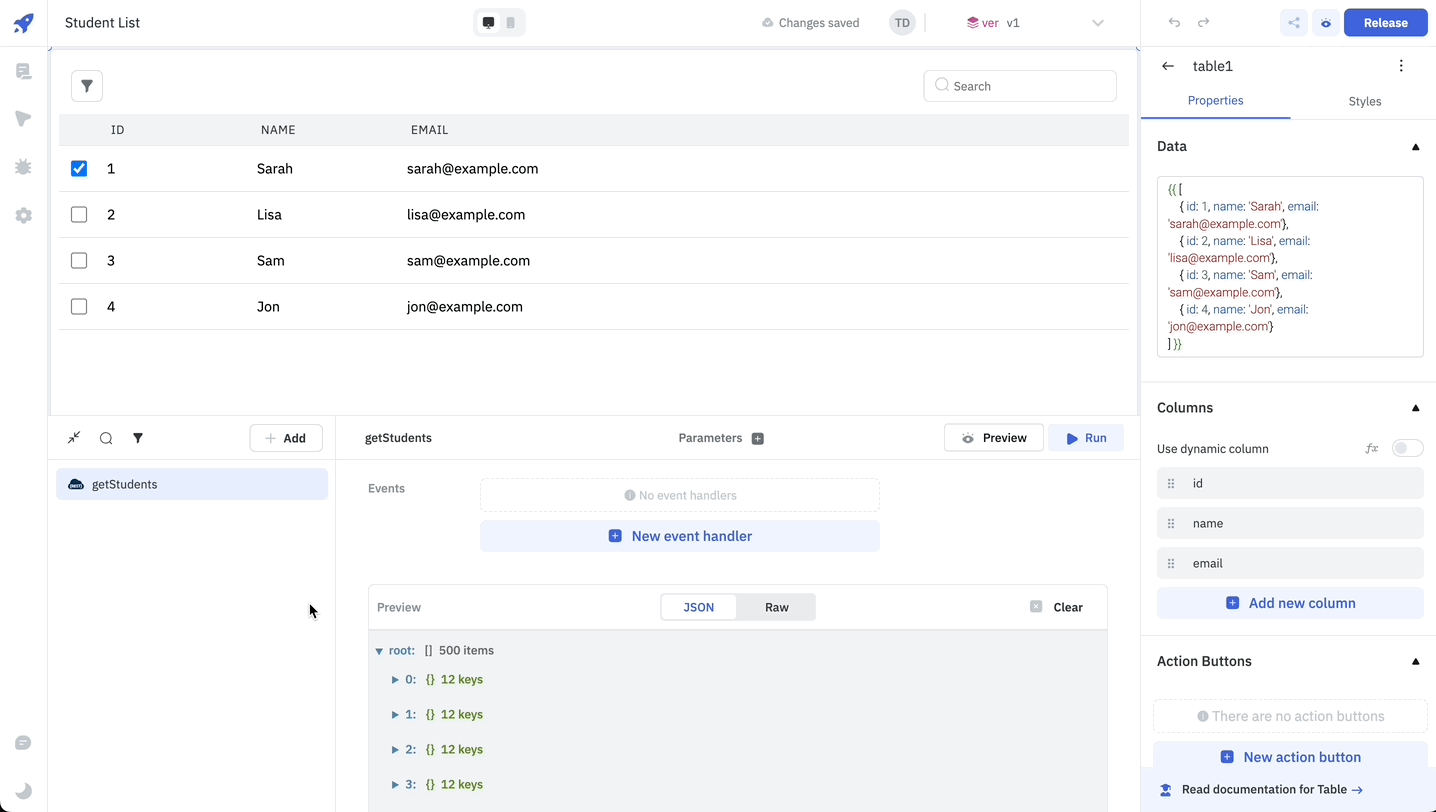Click the undo arrow icon

pos(1174,23)
